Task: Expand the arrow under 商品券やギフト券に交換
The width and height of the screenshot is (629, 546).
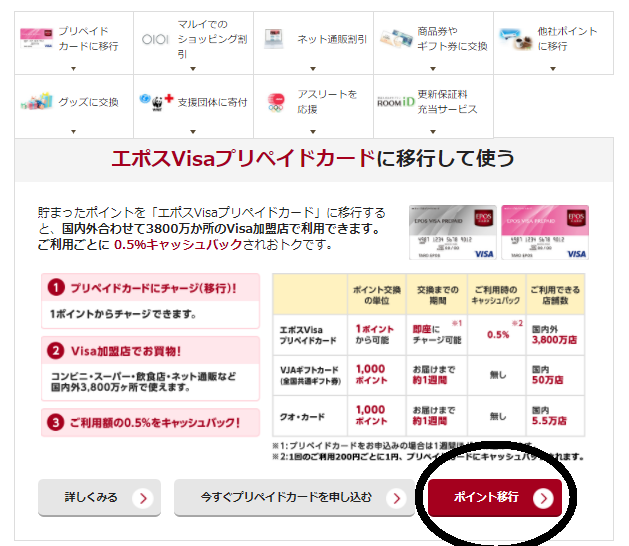Action: (x=433, y=69)
